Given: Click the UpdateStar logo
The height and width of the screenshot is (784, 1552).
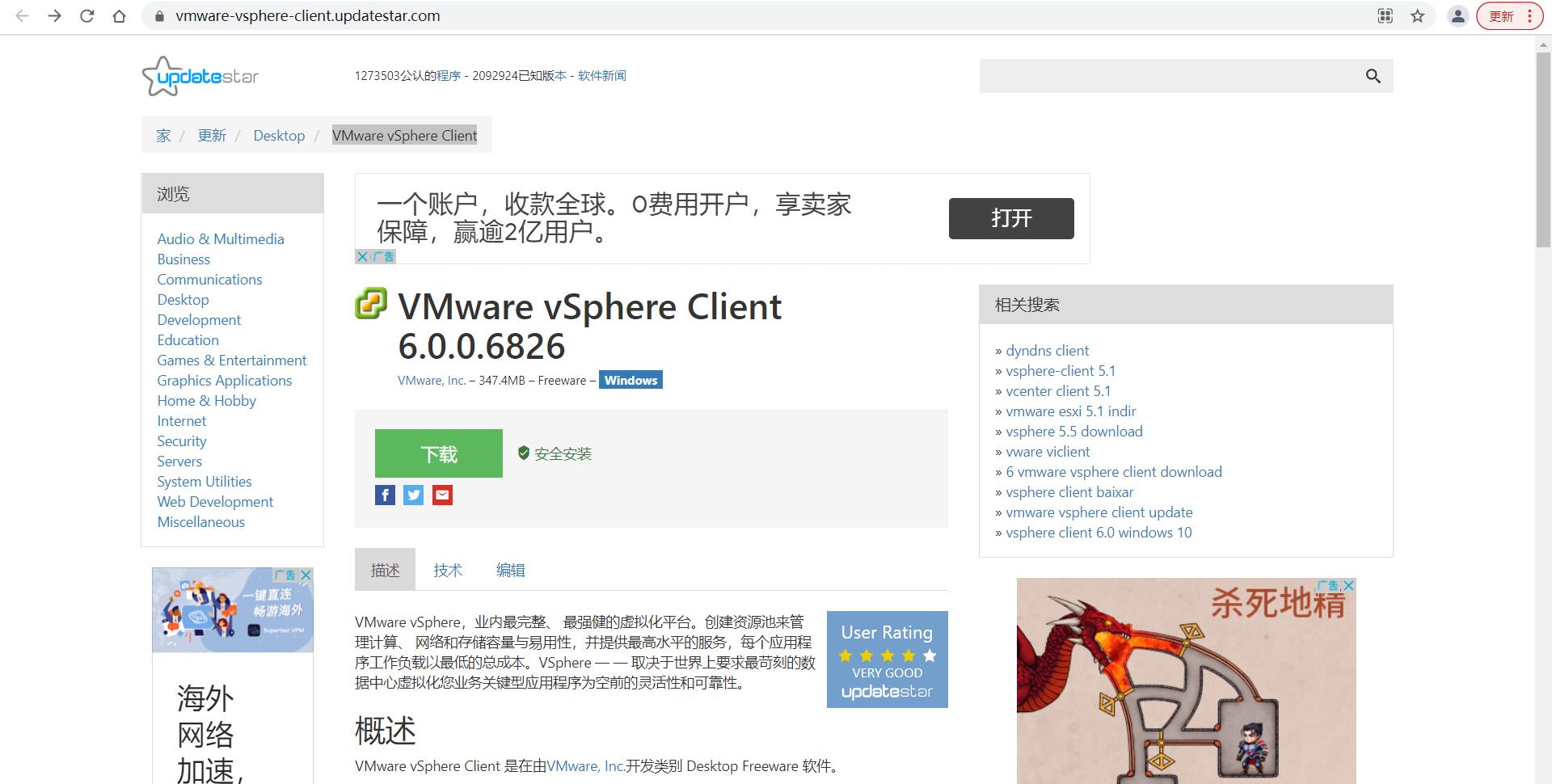Looking at the screenshot, I should click(200, 76).
